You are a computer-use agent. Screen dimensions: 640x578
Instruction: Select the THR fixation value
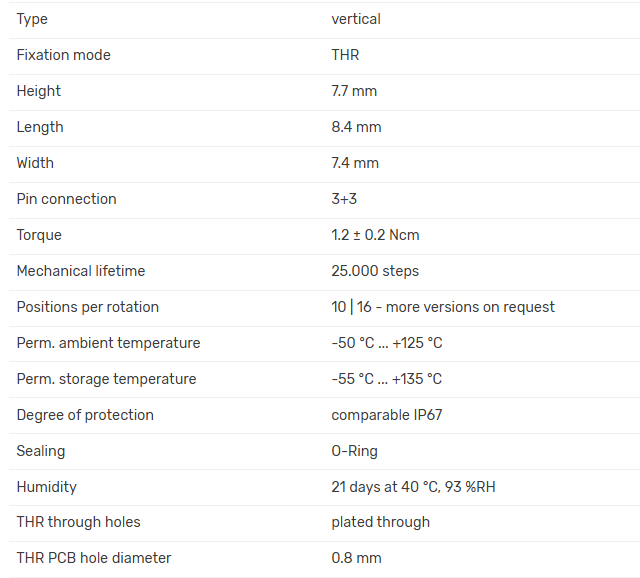[345, 55]
